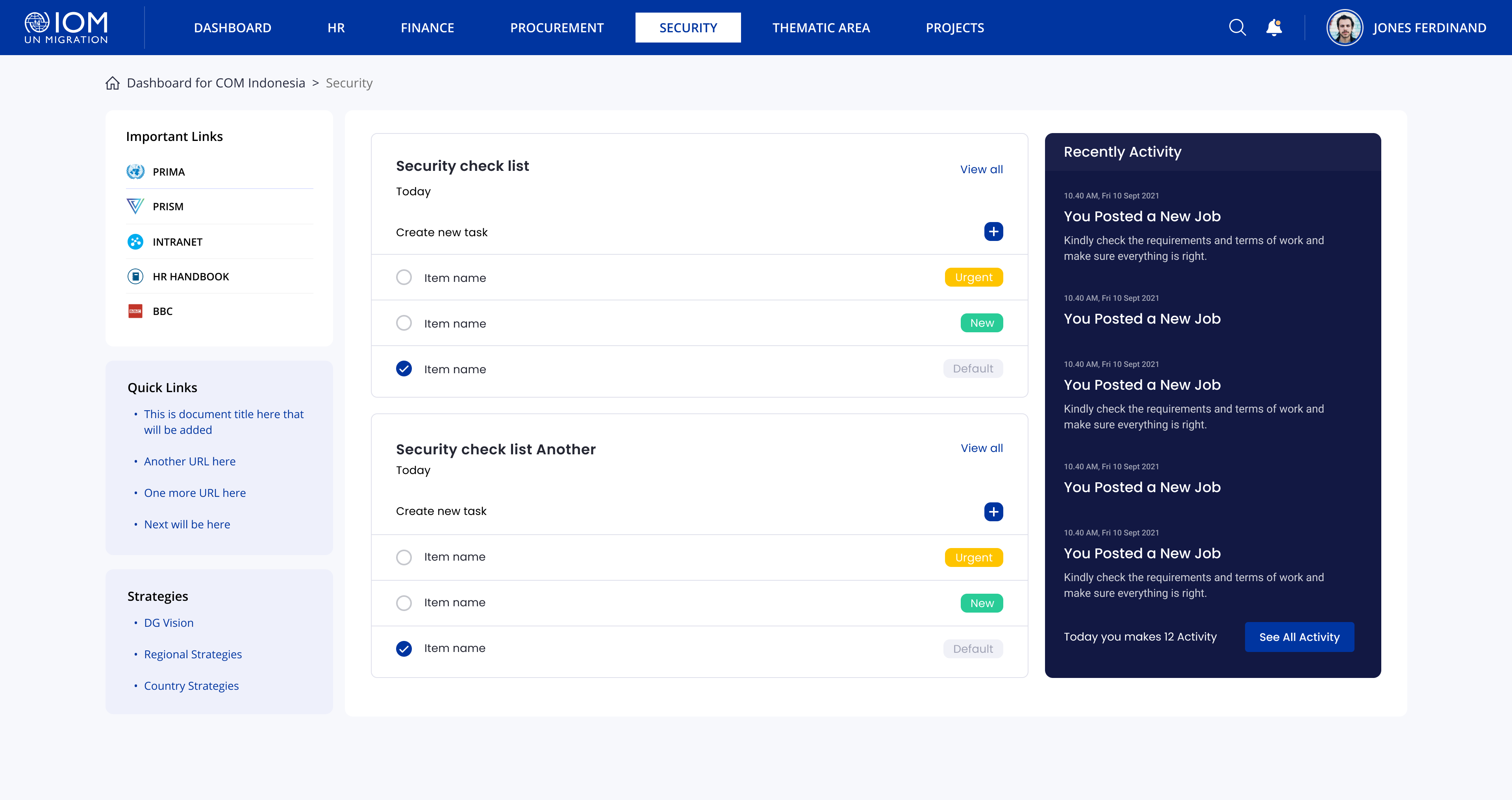The width and height of the screenshot is (1512, 800).
Task: Click the BBC red logo icon
Action: [135, 311]
